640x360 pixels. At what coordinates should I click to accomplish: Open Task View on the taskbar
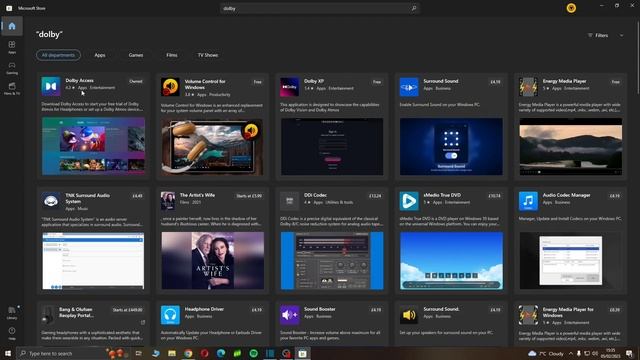coord(138,353)
